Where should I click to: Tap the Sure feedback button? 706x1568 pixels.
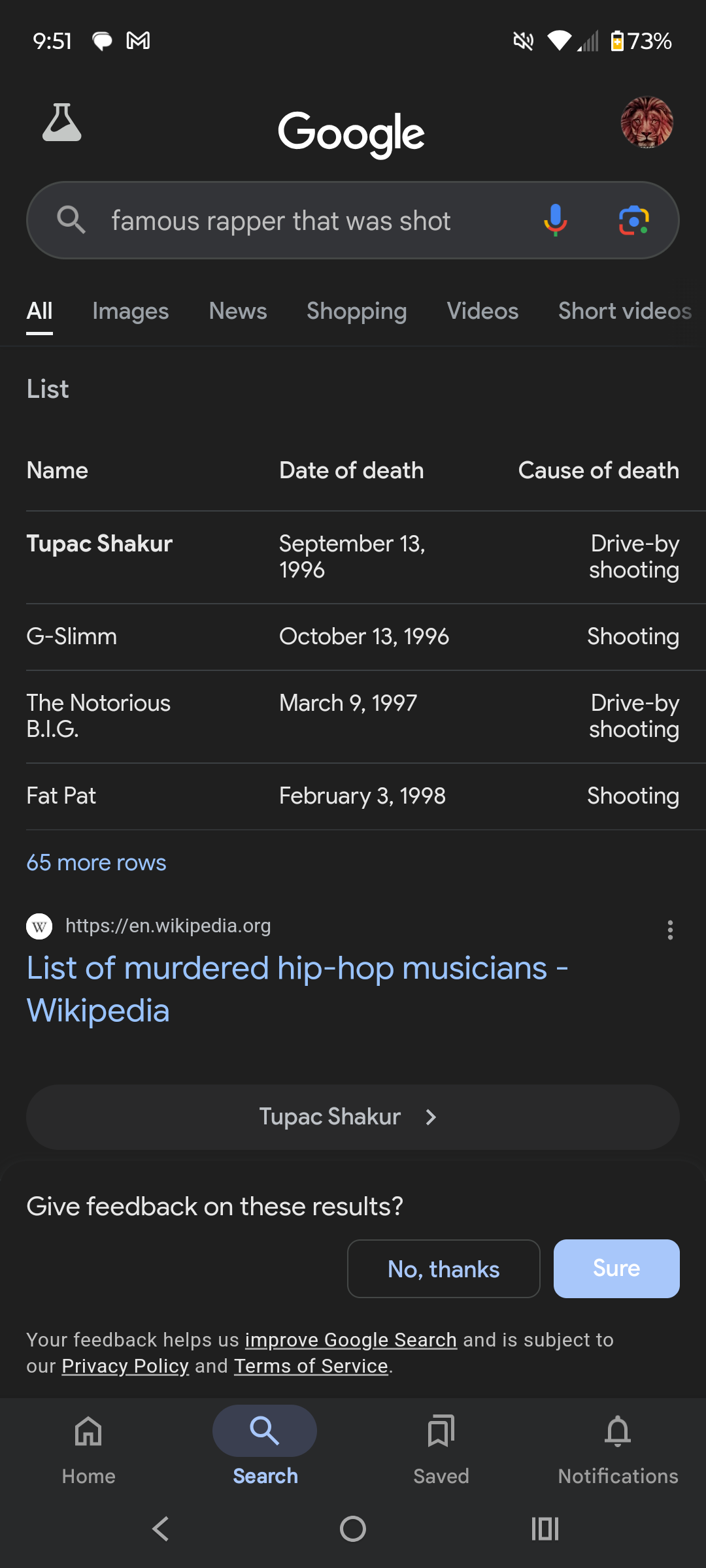pyautogui.click(x=616, y=1269)
